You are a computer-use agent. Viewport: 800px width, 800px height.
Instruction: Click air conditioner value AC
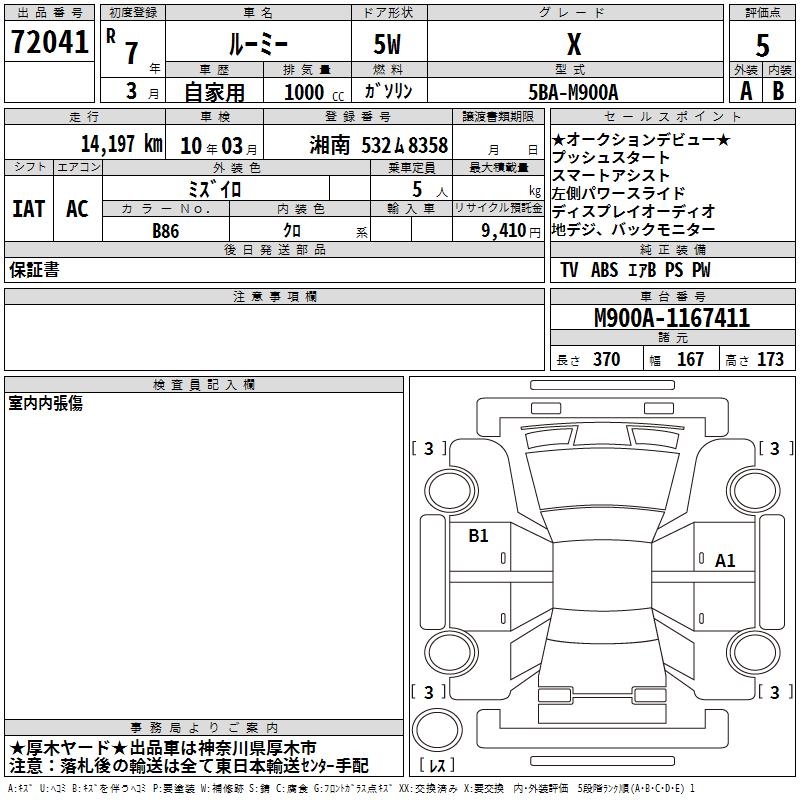click(x=77, y=209)
